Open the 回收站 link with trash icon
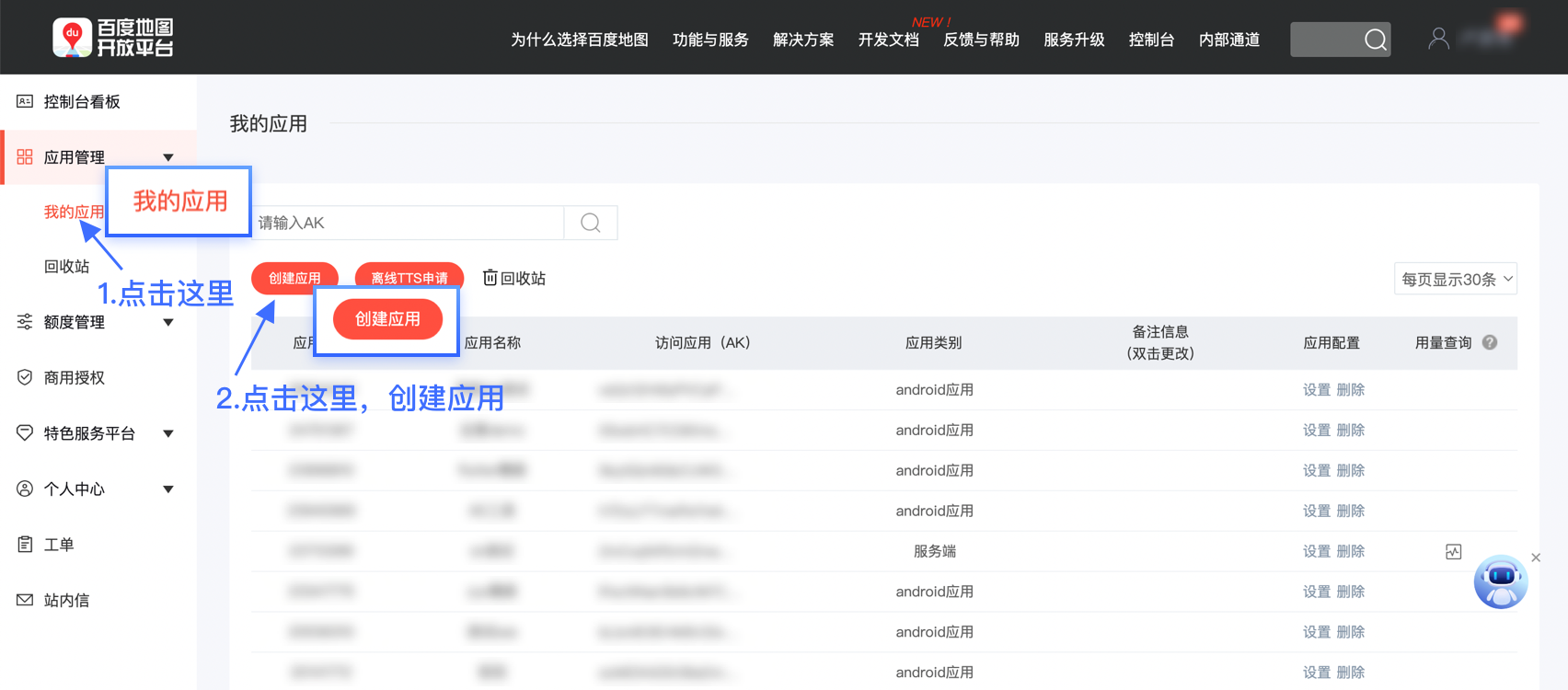The width and height of the screenshot is (1568, 690). pos(514,278)
